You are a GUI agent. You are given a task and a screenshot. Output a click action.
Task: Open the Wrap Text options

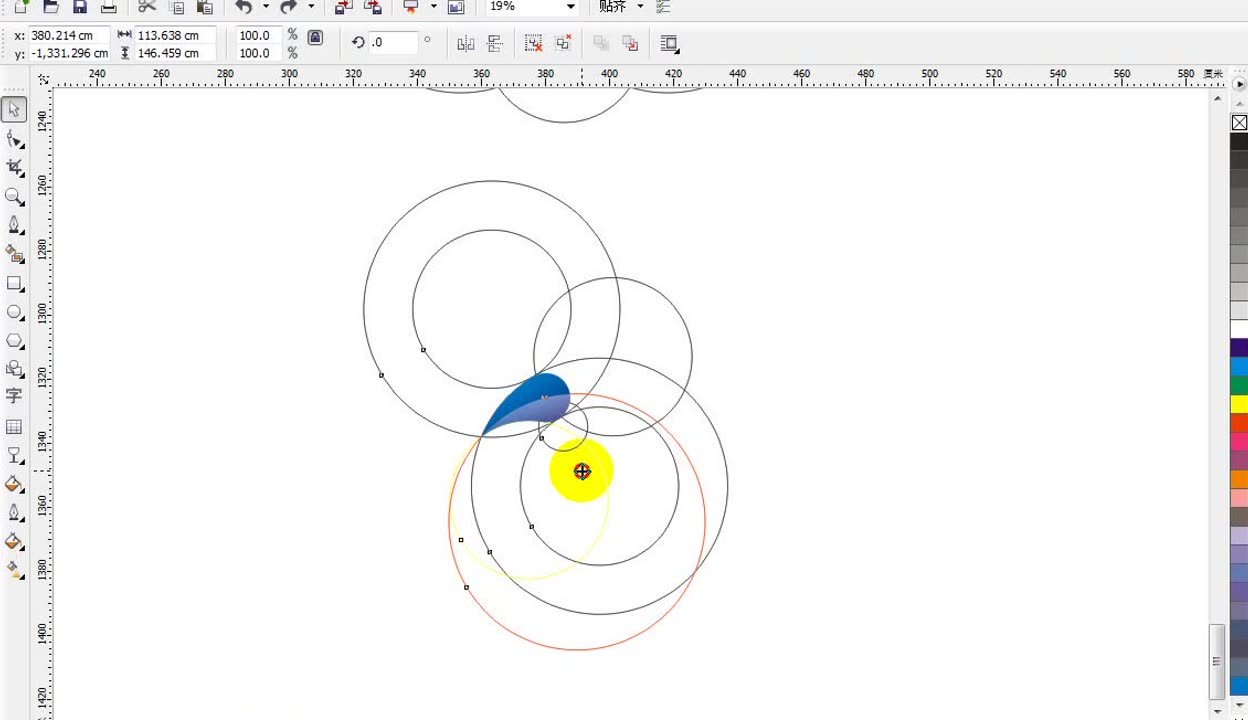tap(670, 43)
